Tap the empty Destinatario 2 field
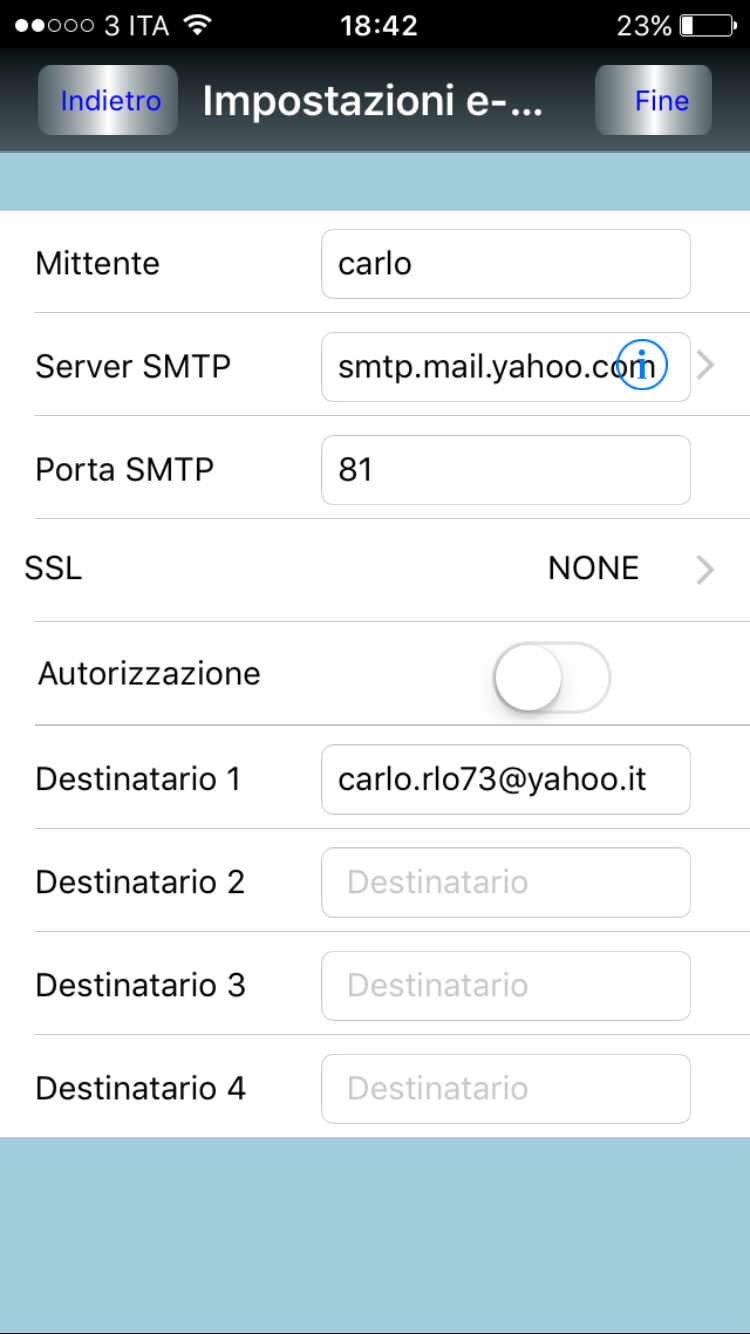This screenshot has width=750, height=1334. point(505,882)
